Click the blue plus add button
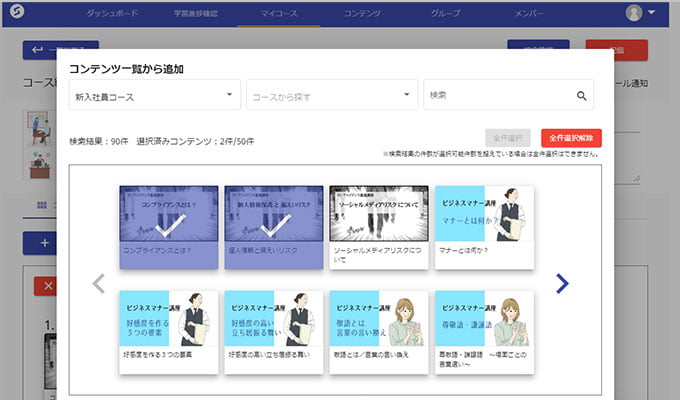Image resolution: width=680 pixels, height=400 pixels. (40, 243)
